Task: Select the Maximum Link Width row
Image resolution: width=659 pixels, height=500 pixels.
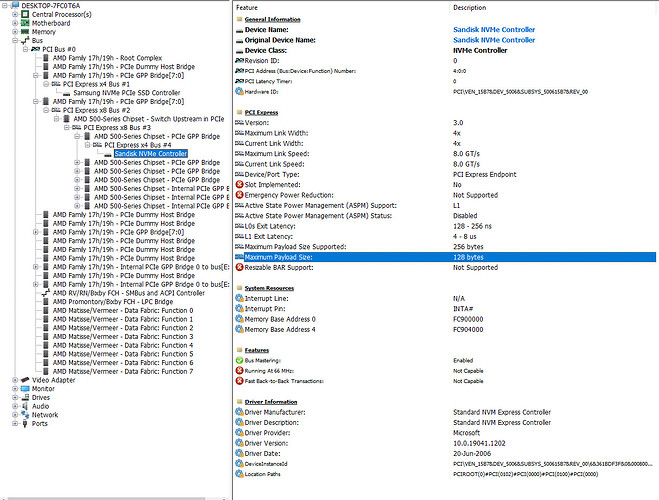Action: 445,133
